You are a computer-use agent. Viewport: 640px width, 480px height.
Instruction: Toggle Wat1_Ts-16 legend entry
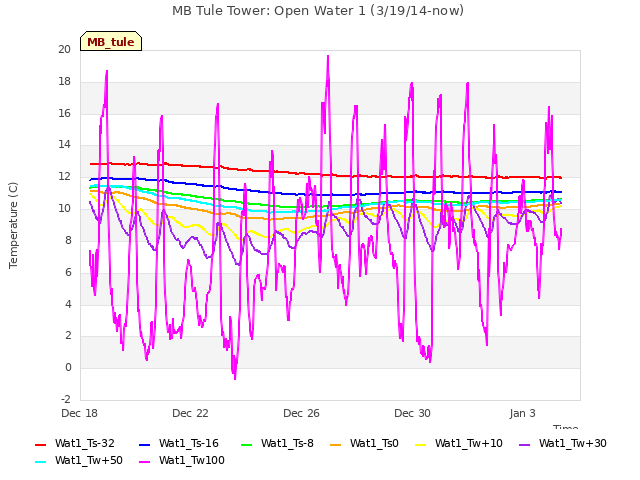tap(179, 443)
